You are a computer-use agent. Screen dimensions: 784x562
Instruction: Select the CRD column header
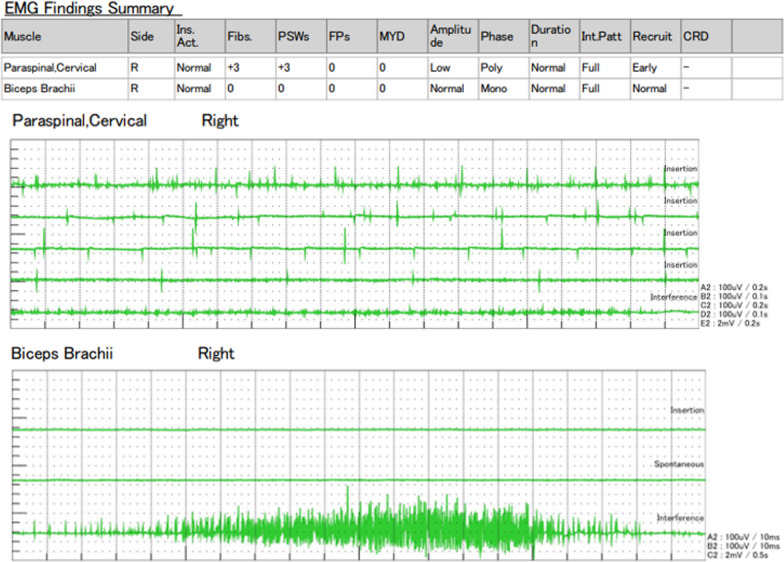(x=706, y=36)
